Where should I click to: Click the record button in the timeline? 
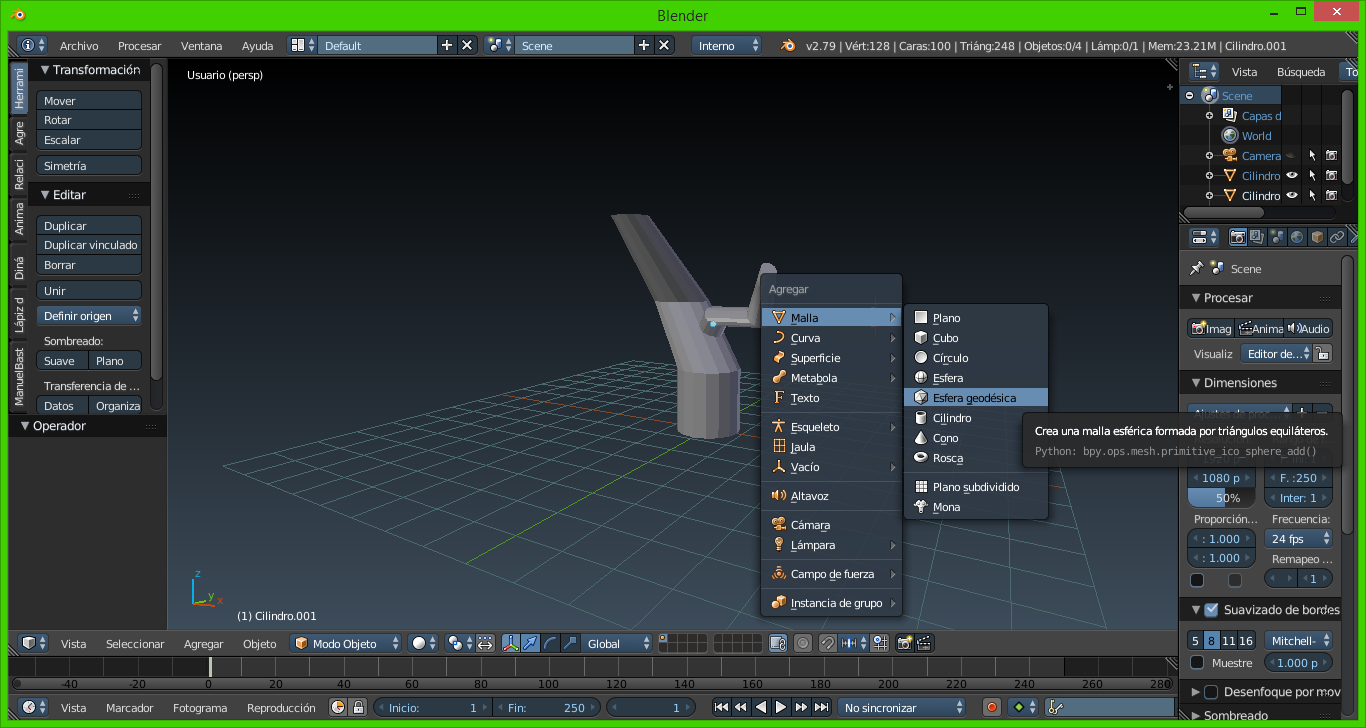992,707
